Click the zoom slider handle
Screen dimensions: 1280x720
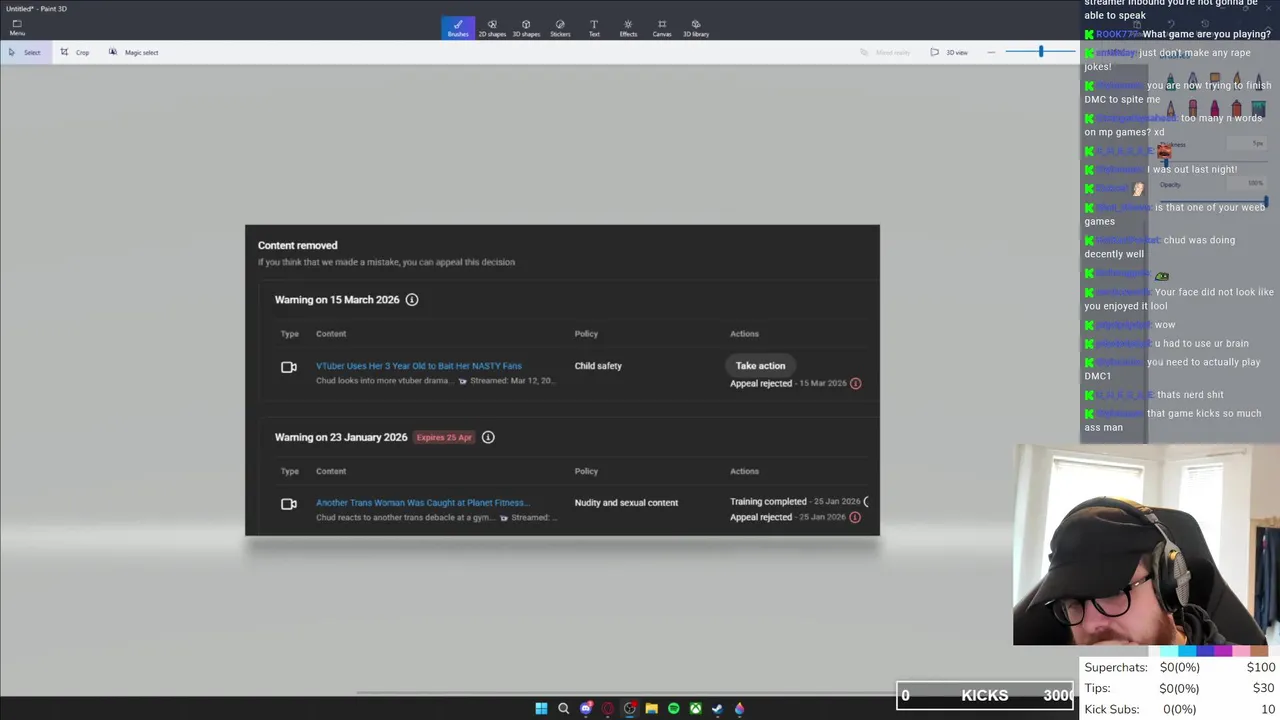coord(1040,51)
